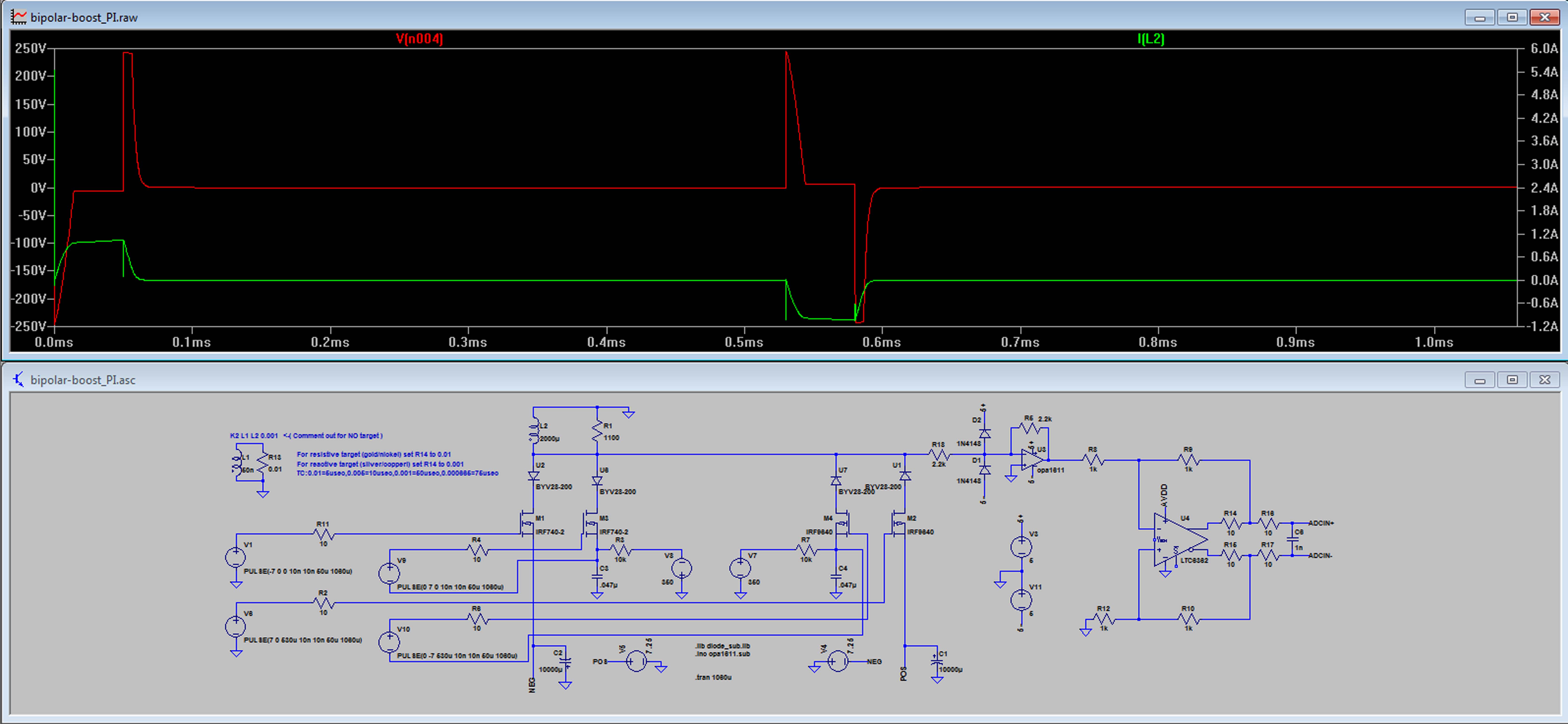Select the M2 MOSFET symbol

click(x=898, y=524)
